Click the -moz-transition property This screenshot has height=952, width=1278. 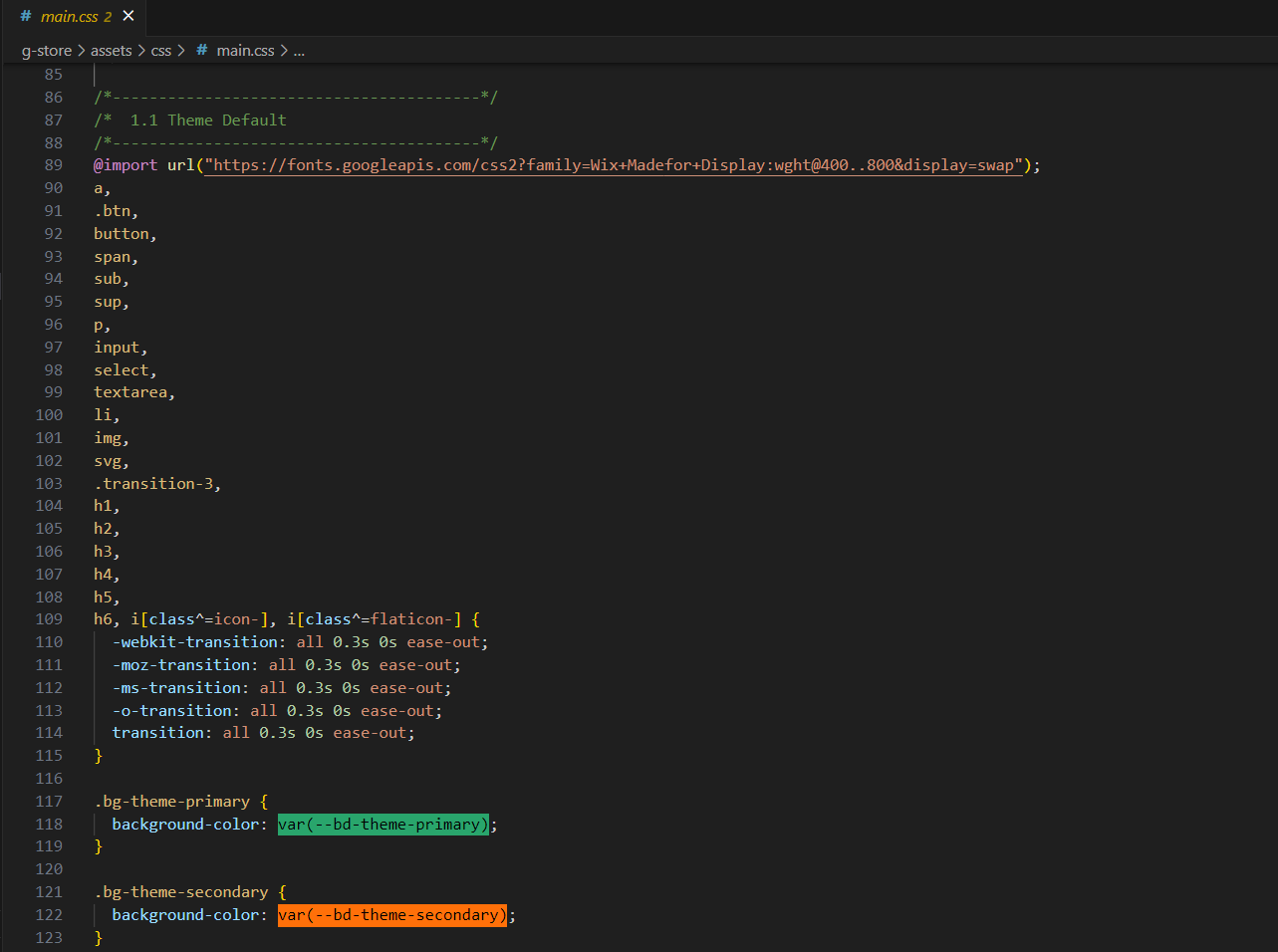click(x=181, y=665)
